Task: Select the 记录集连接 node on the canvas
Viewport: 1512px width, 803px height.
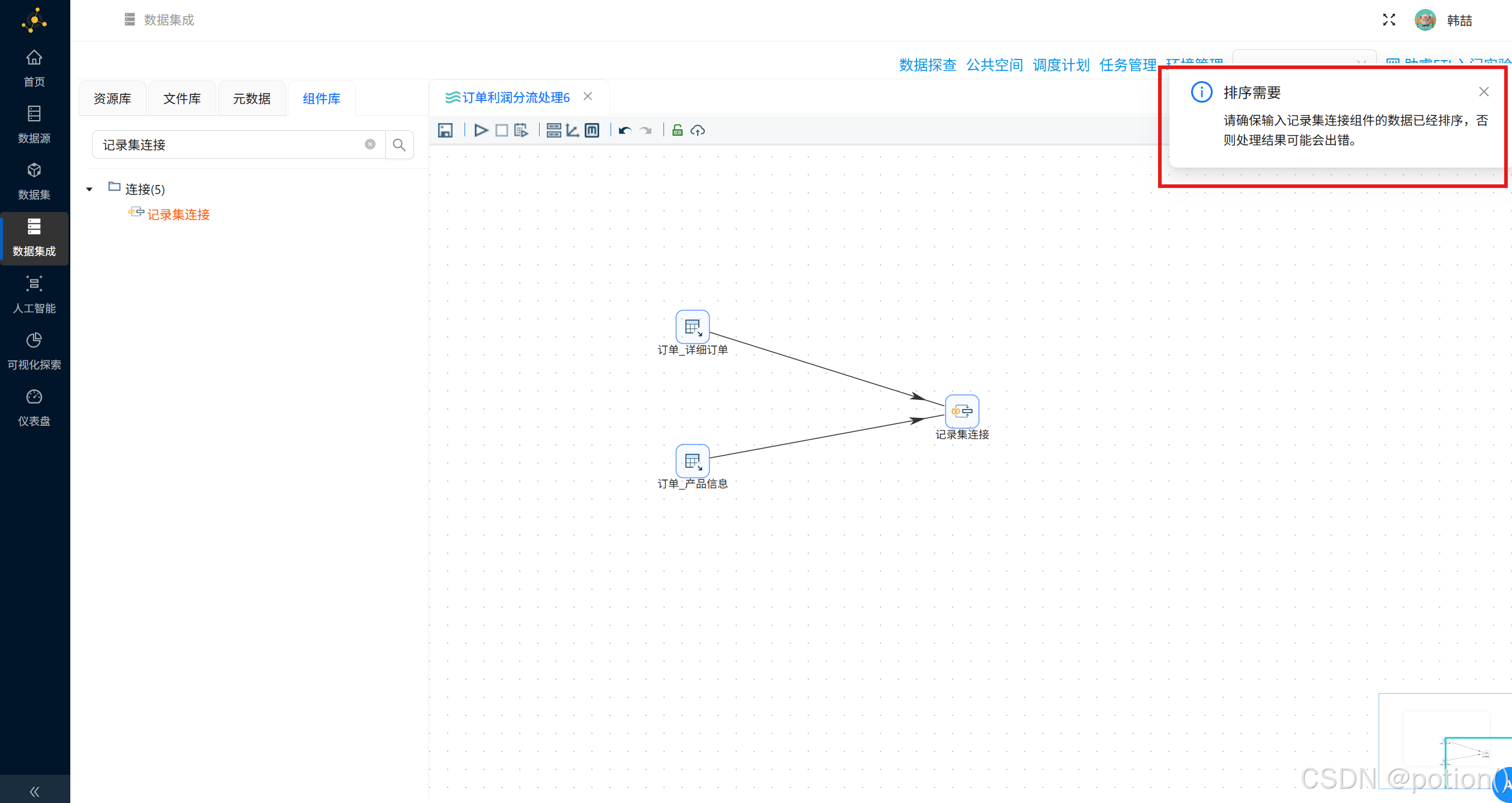Action: pos(961,411)
